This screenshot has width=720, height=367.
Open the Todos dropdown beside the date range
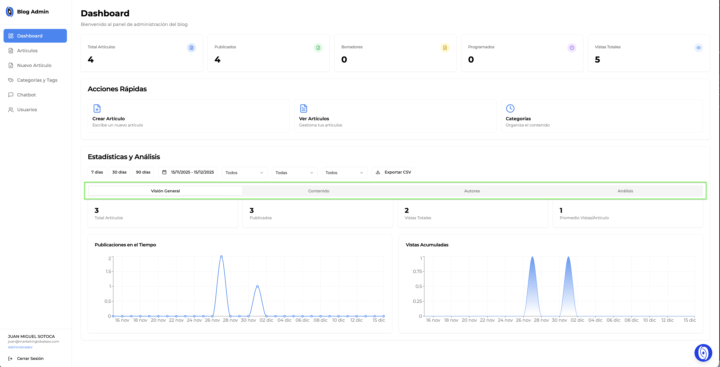pyautogui.click(x=245, y=173)
